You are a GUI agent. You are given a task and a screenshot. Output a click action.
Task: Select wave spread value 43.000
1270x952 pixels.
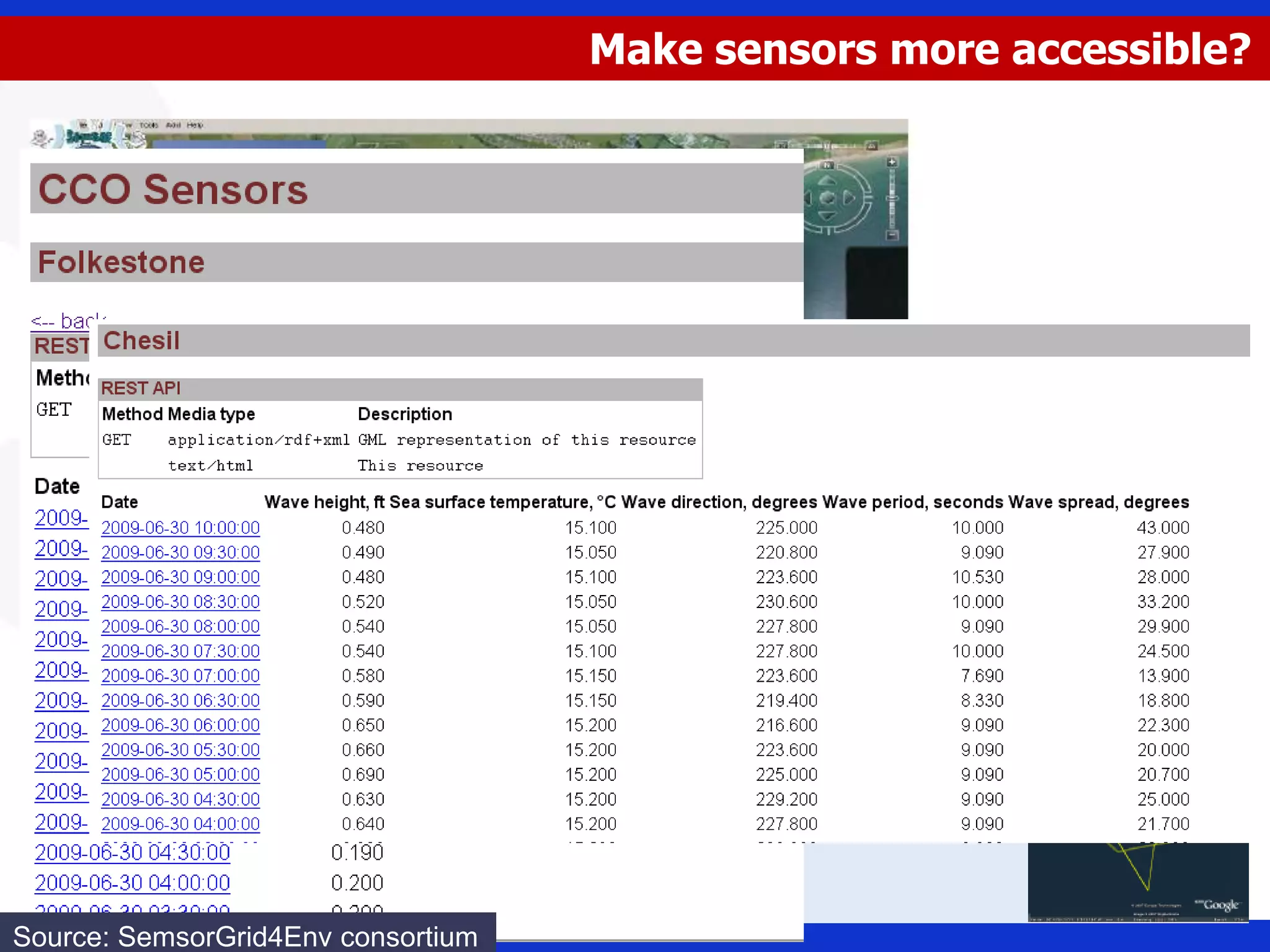click(1163, 527)
